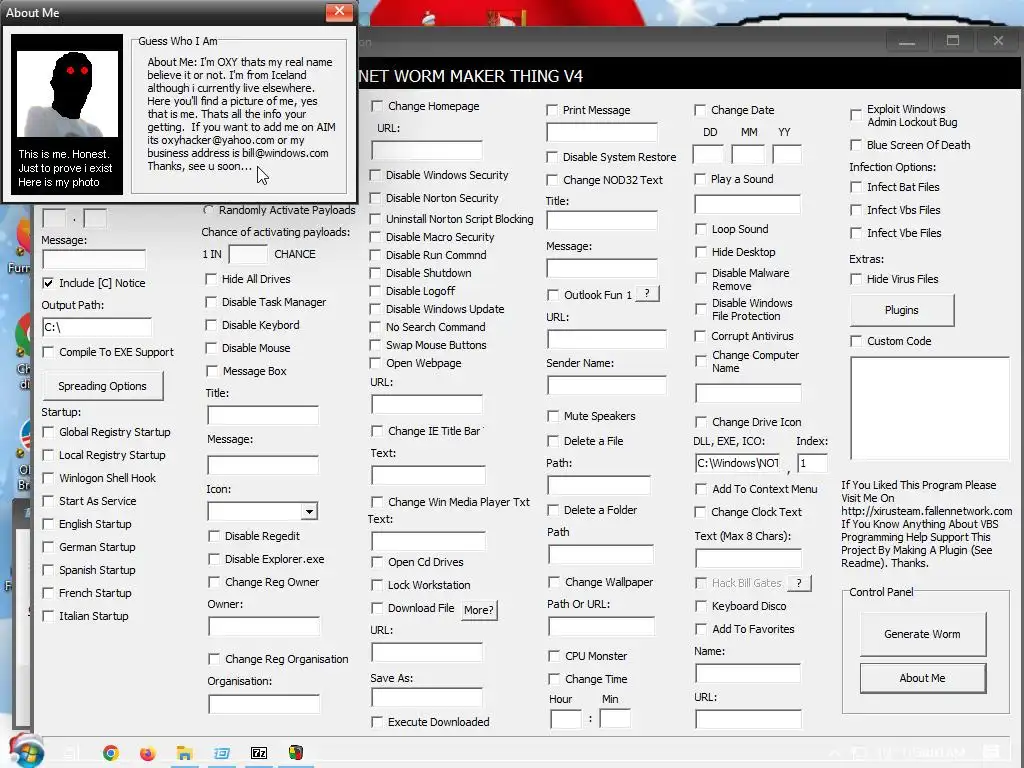
Task: Check Disable Shutdown
Action: pos(375,273)
